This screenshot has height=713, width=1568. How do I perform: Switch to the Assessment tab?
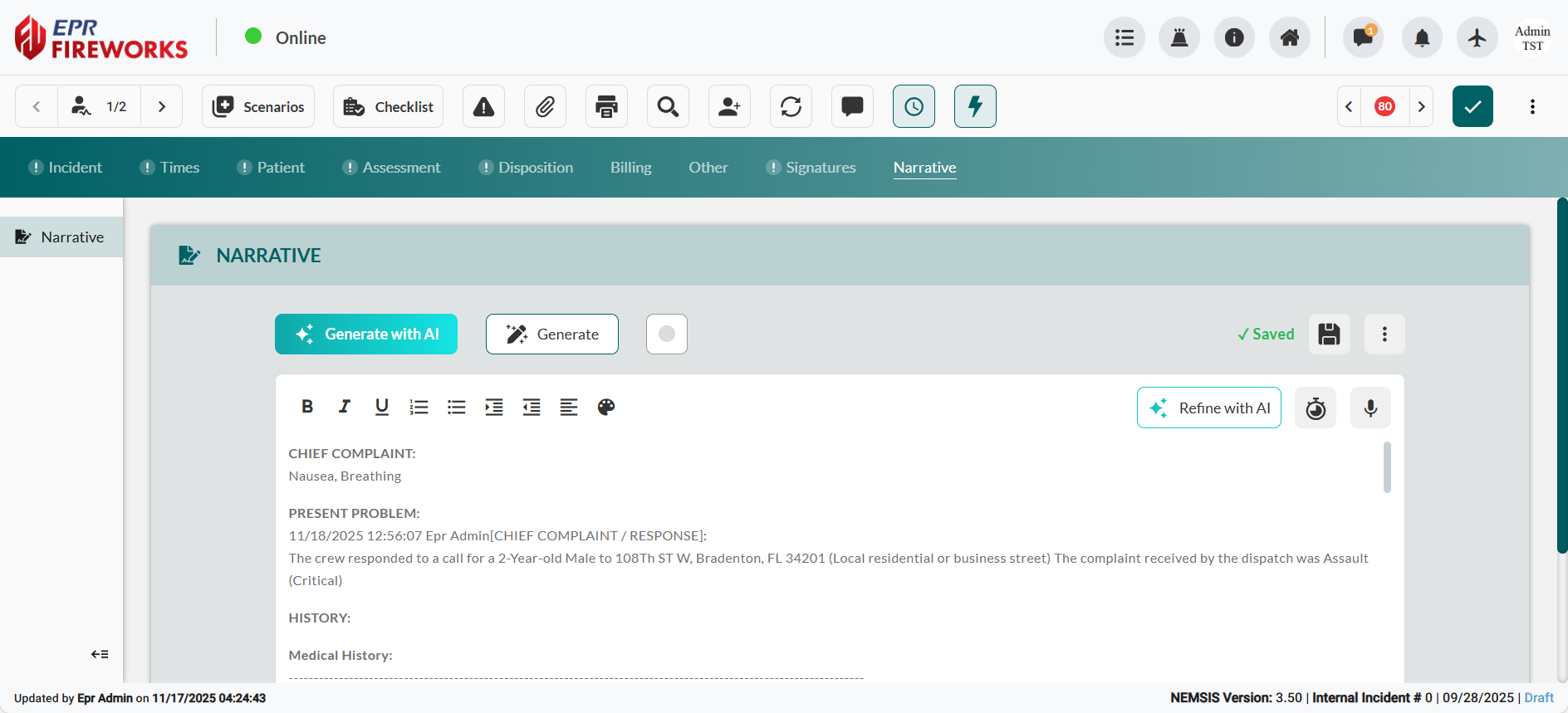pos(401,168)
